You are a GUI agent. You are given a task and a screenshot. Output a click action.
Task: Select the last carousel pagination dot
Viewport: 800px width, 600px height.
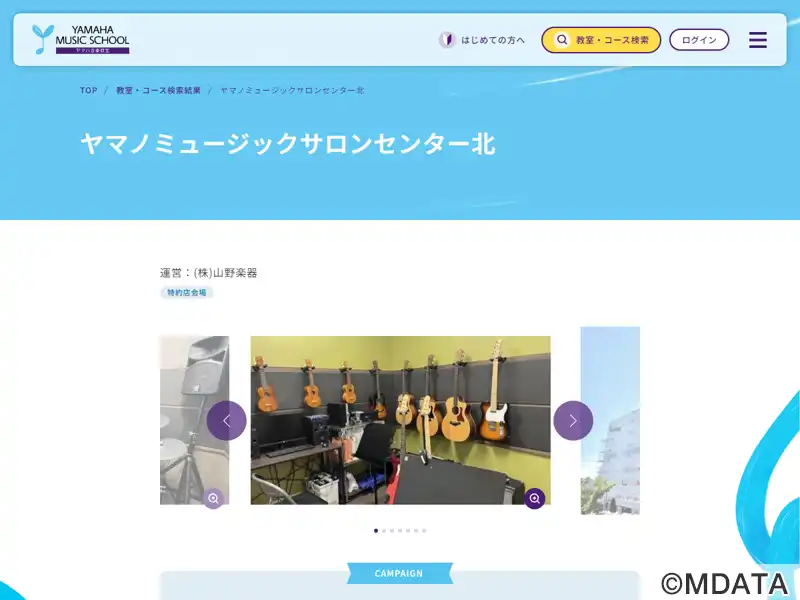click(x=424, y=531)
